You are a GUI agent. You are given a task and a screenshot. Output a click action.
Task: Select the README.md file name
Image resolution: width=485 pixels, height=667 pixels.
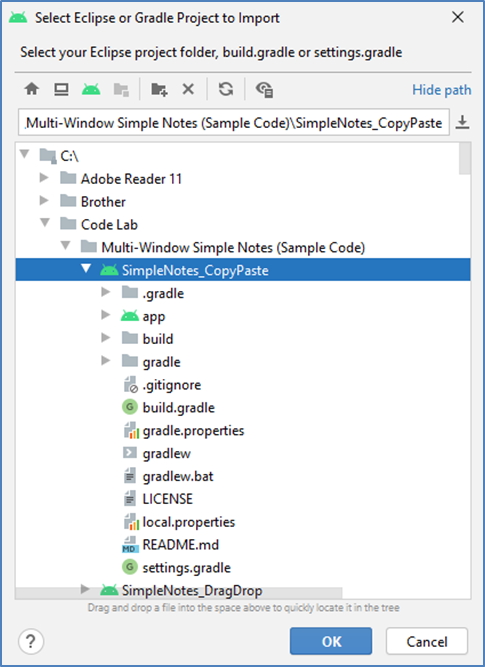(181, 544)
